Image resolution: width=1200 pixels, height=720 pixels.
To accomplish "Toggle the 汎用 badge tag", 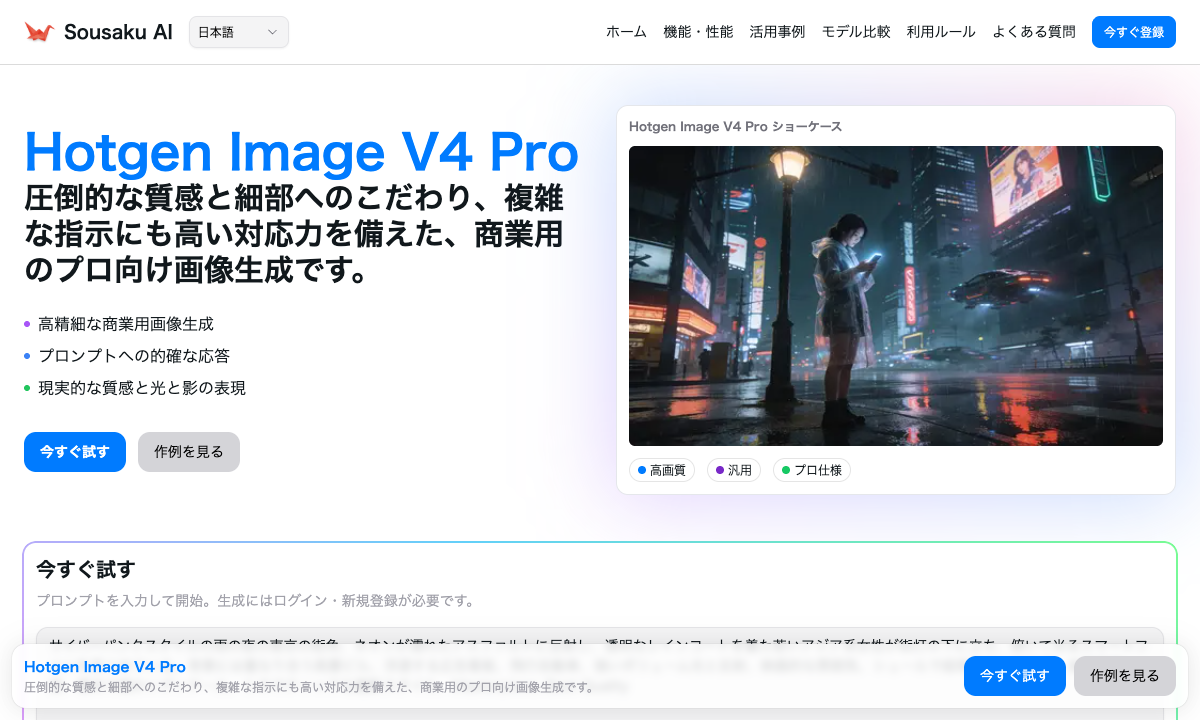I will pyautogui.click(x=734, y=470).
